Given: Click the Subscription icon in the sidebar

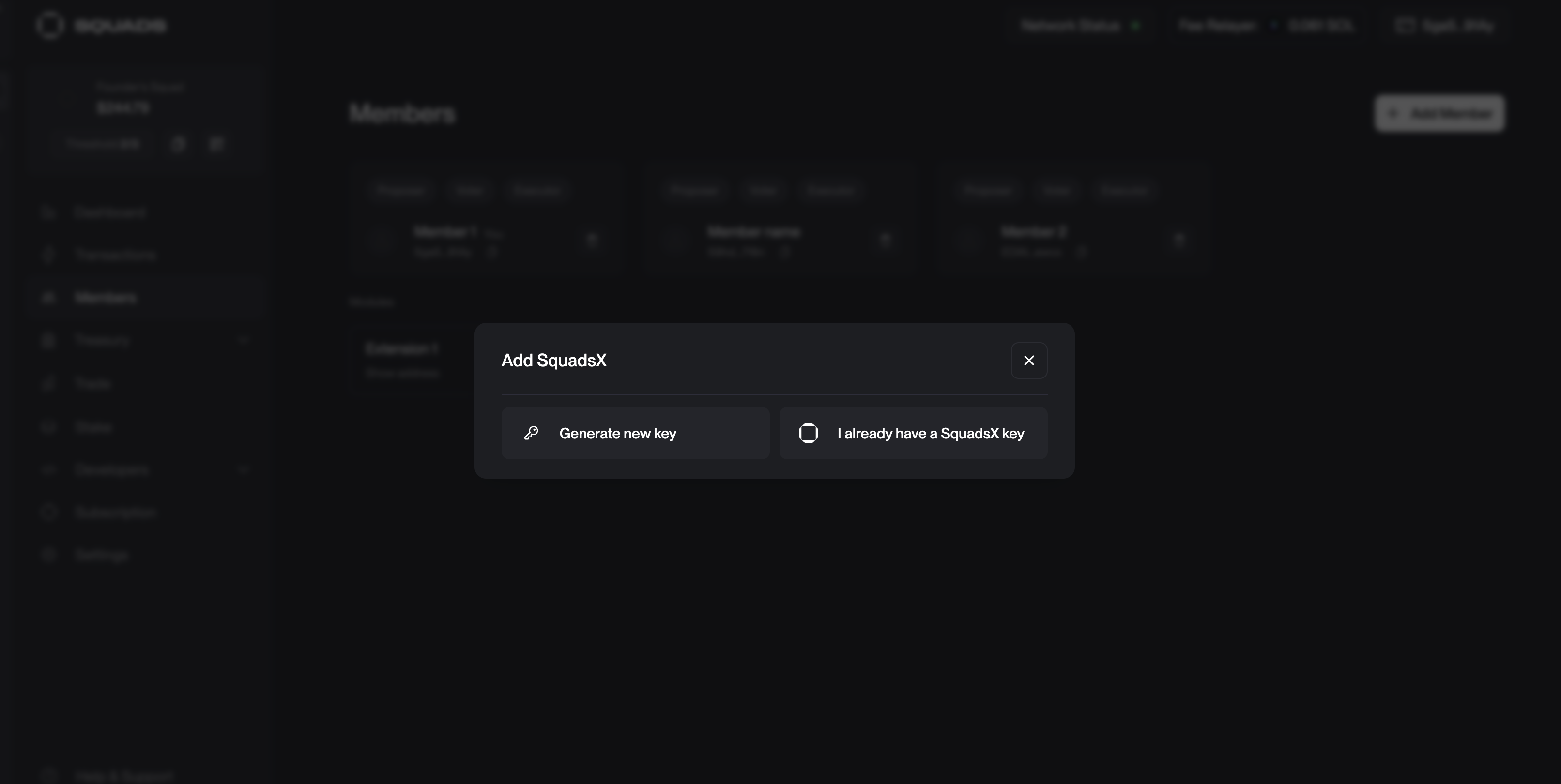Looking at the screenshot, I should (x=49, y=513).
